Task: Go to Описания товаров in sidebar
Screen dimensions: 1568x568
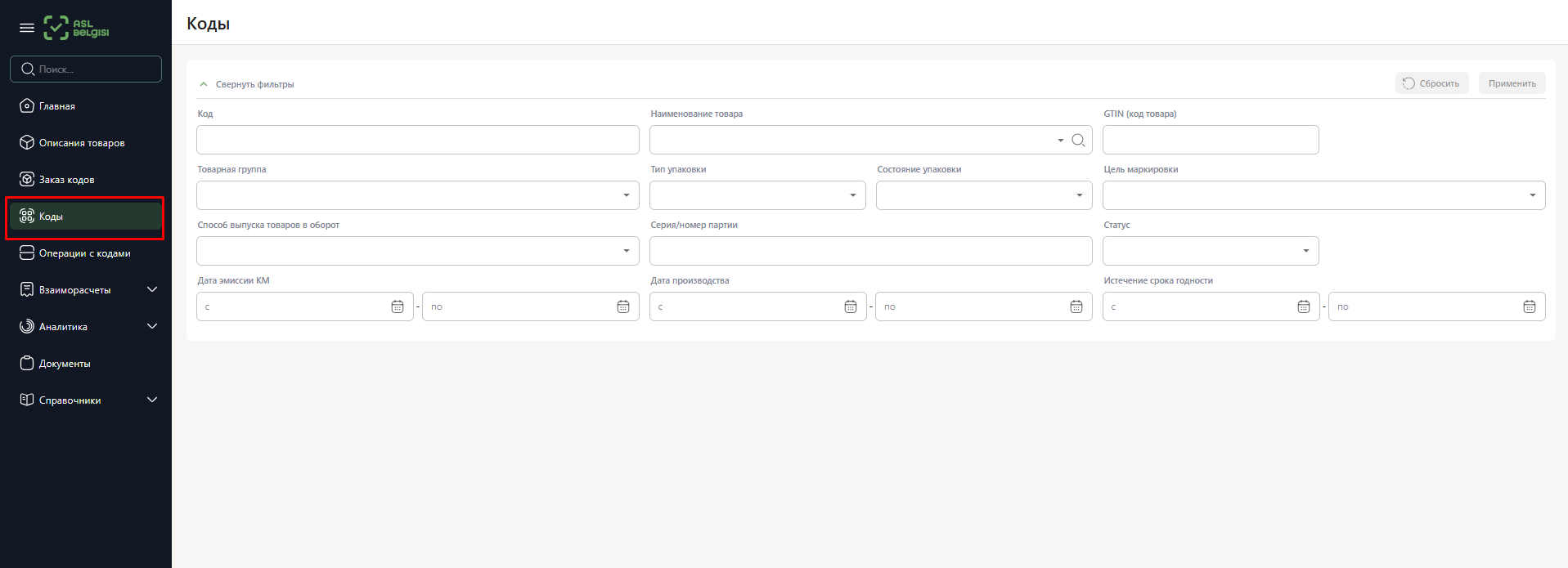Action: tap(82, 143)
